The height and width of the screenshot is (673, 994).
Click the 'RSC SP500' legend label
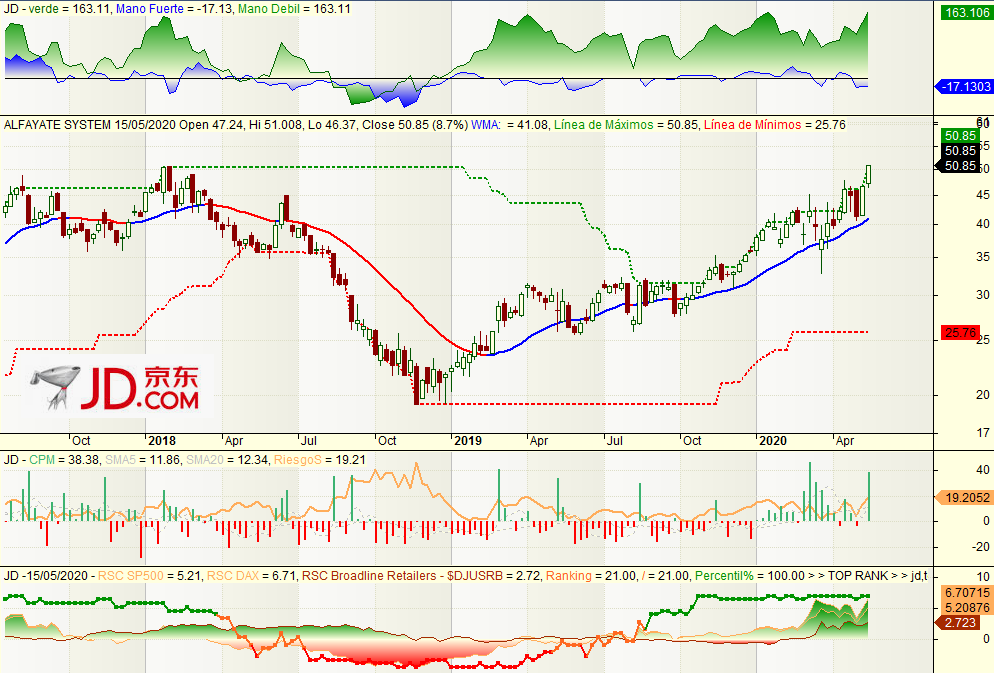coord(131,575)
